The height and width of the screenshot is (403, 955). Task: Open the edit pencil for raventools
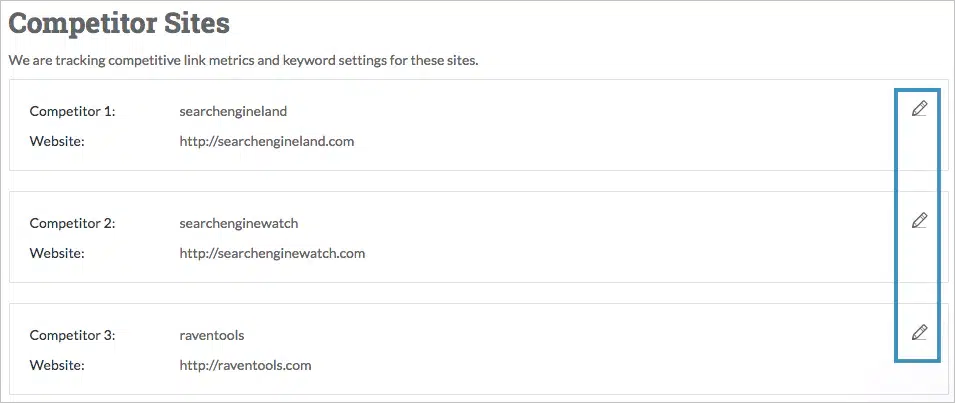[919, 332]
